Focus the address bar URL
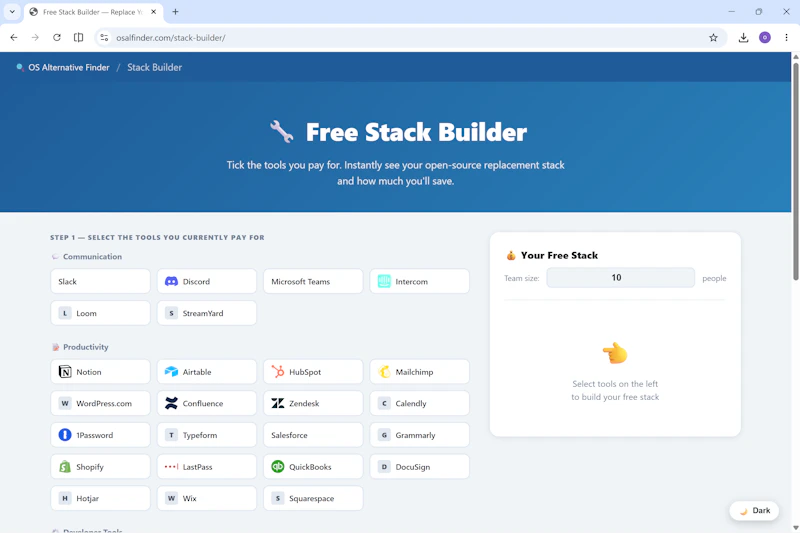The image size is (800, 533). coord(170,38)
